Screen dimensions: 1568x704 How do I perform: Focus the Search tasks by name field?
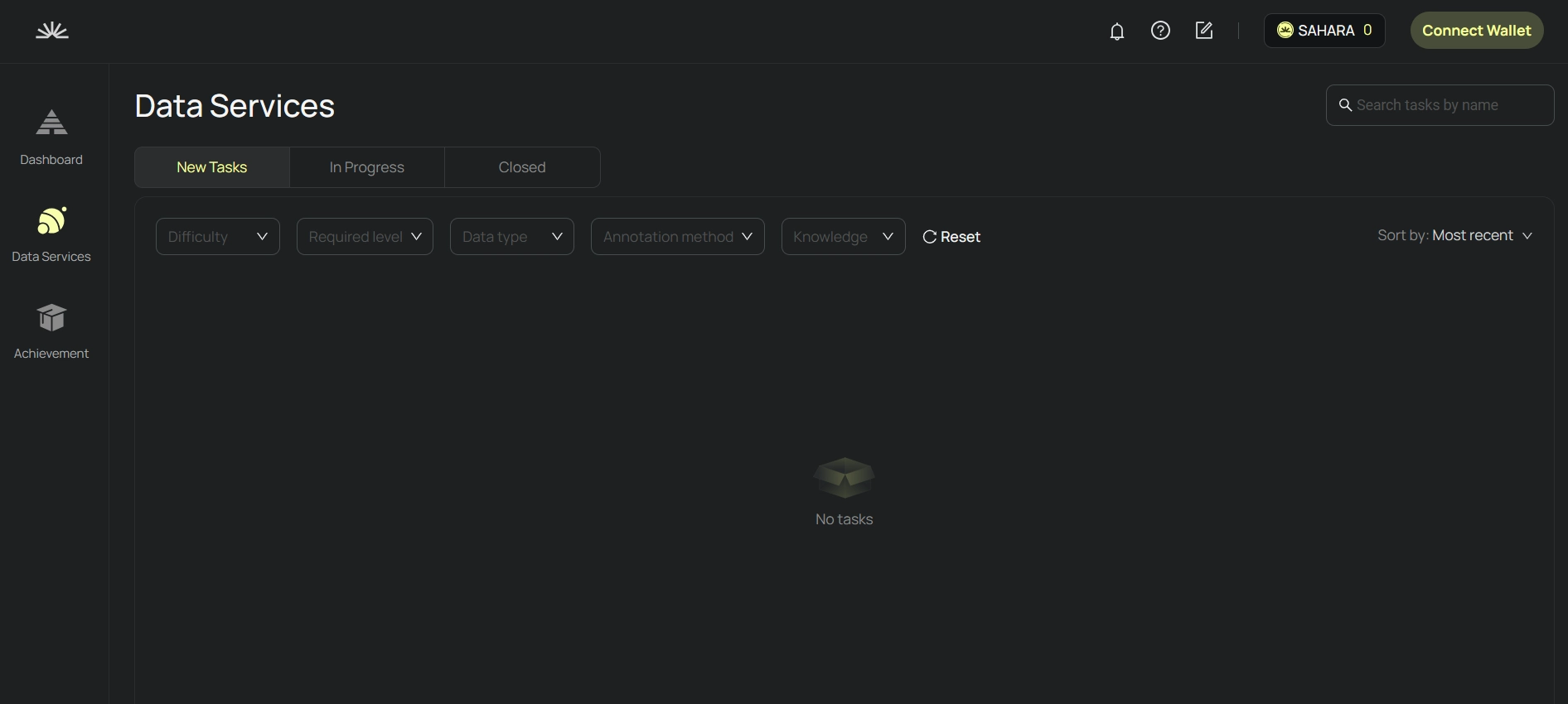[1440, 105]
